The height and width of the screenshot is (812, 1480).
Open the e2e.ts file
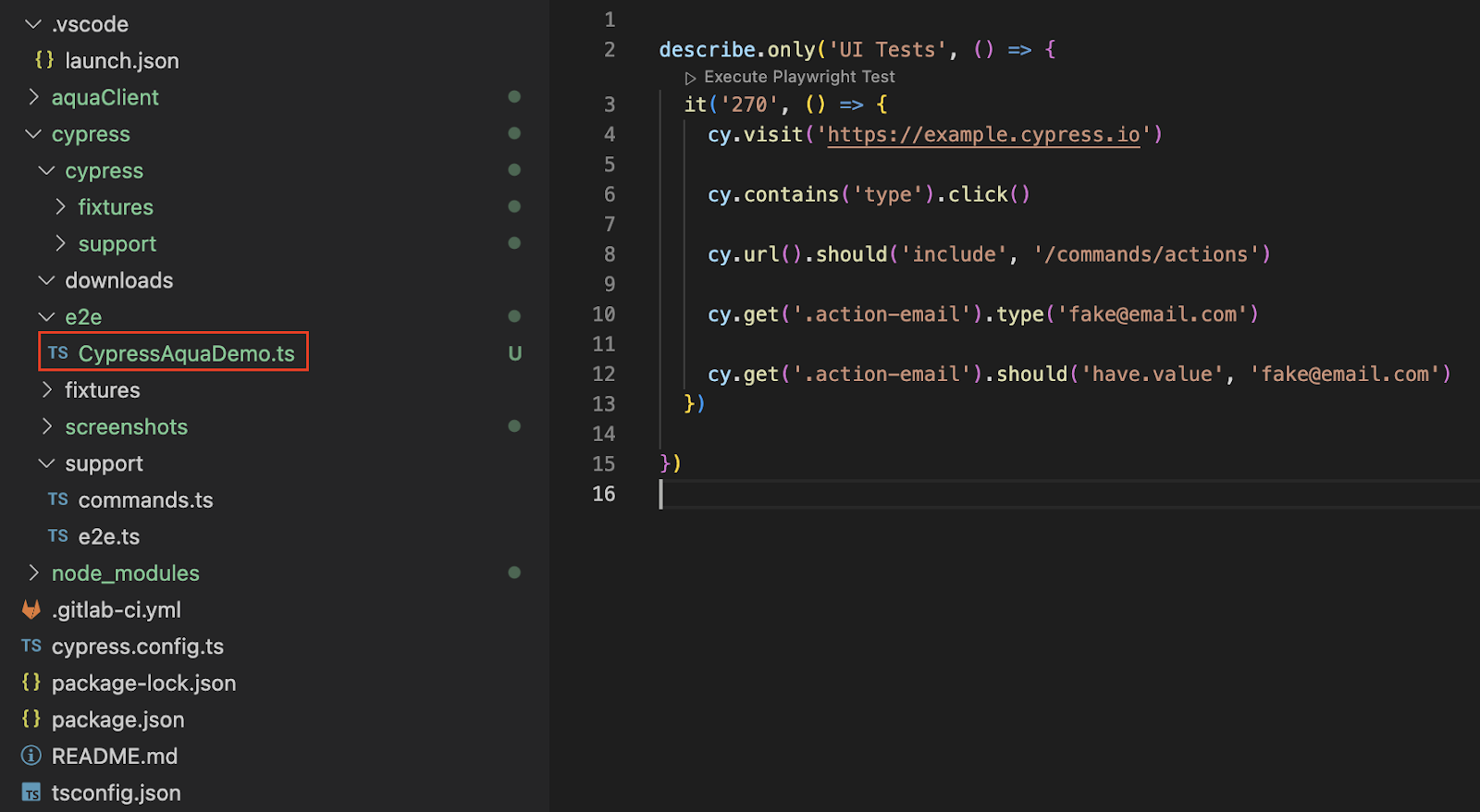(x=109, y=536)
